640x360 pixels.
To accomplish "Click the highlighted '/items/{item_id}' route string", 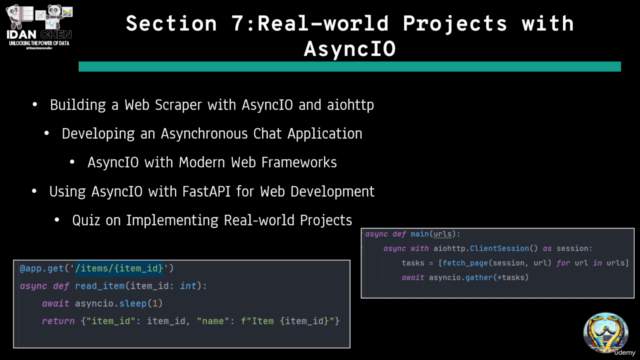I will pos(119,268).
